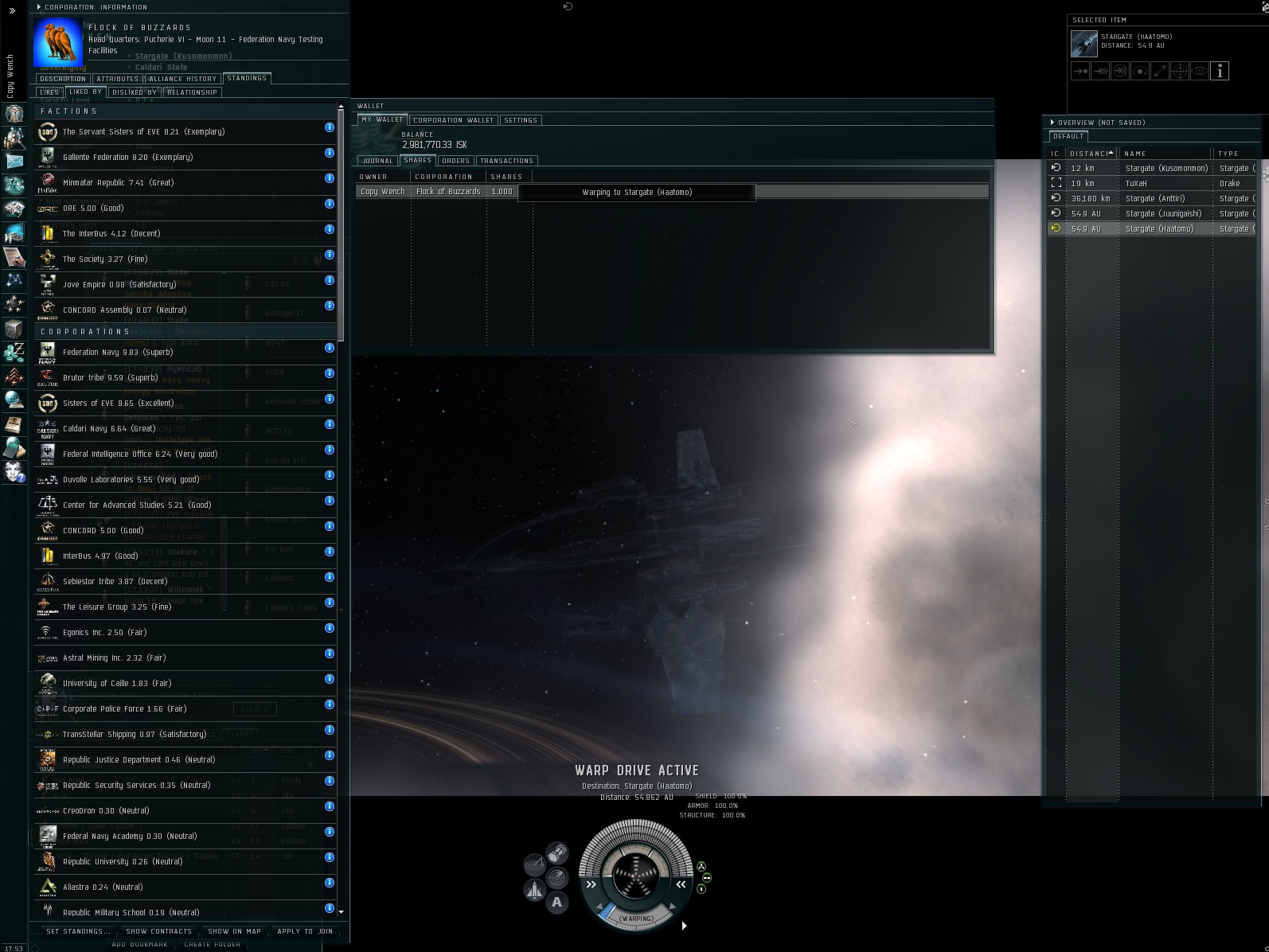This screenshot has width=1269, height=952.
Task: Open the Character Sheet from the Neocom
Action: point(14,114)
